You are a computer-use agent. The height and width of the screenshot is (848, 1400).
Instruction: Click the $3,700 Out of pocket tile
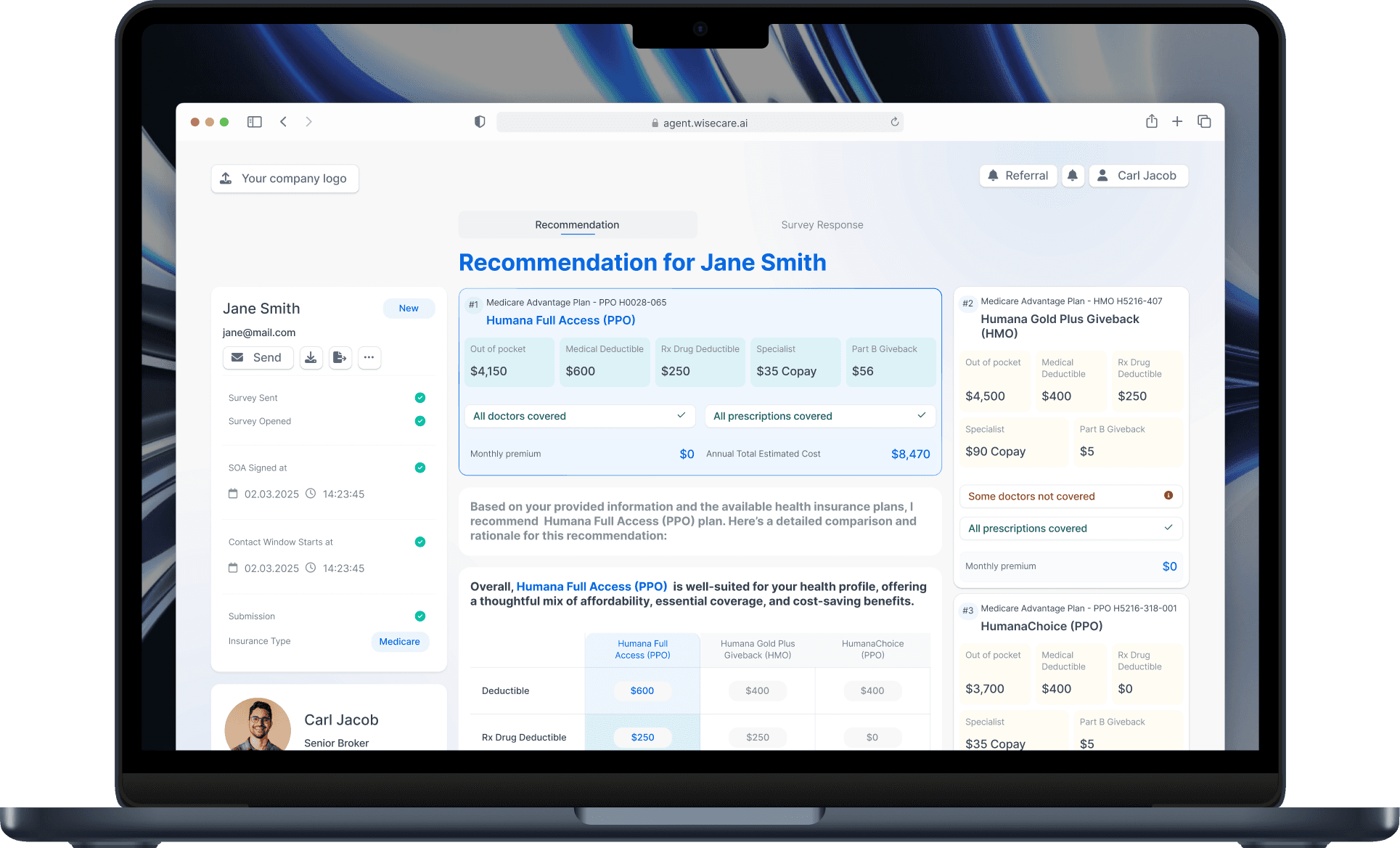click(x=994, y=674)
